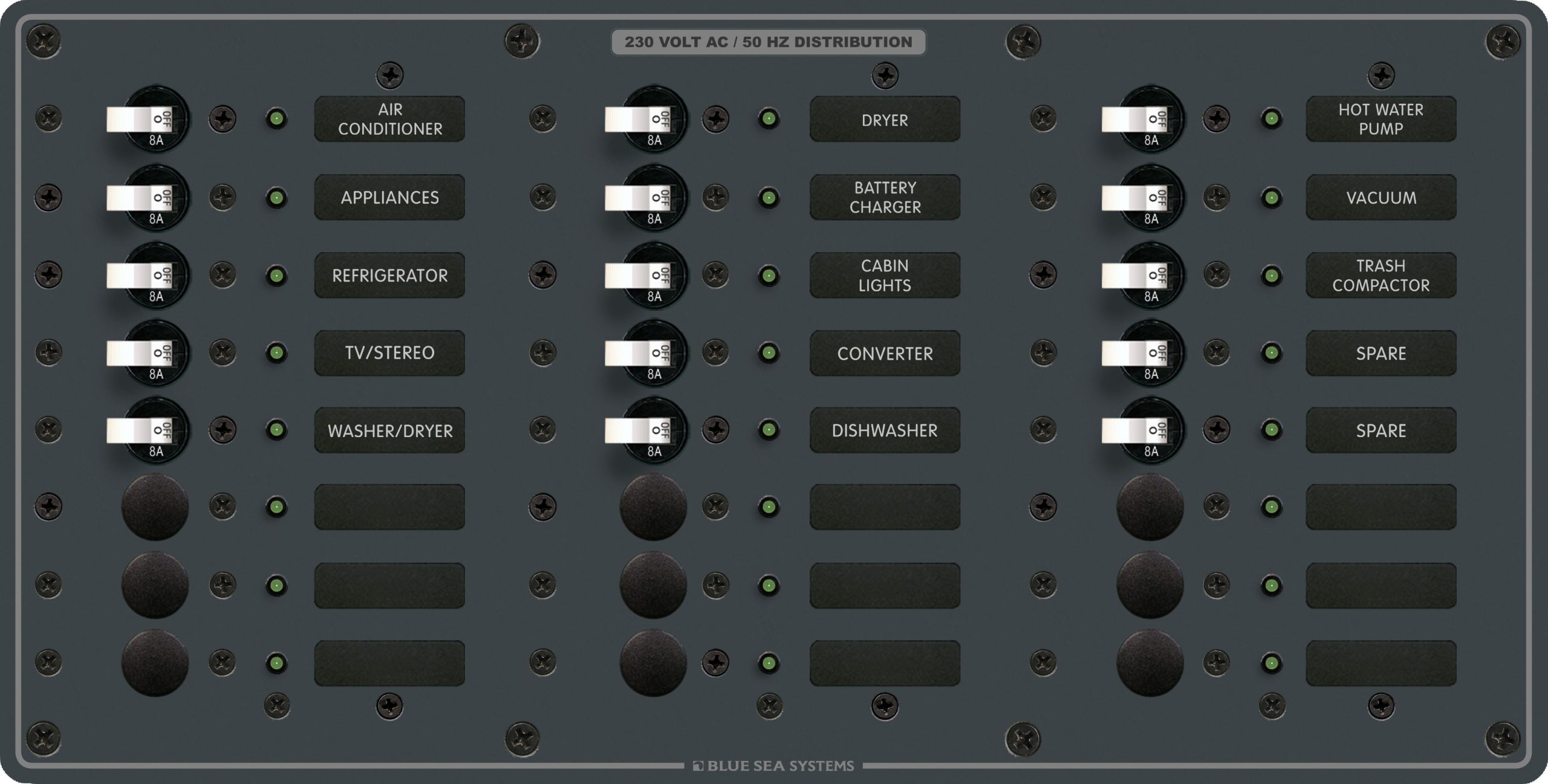Click the green LED beside Hot Water Pump

pyautogui.click(x=1272, y=118)
